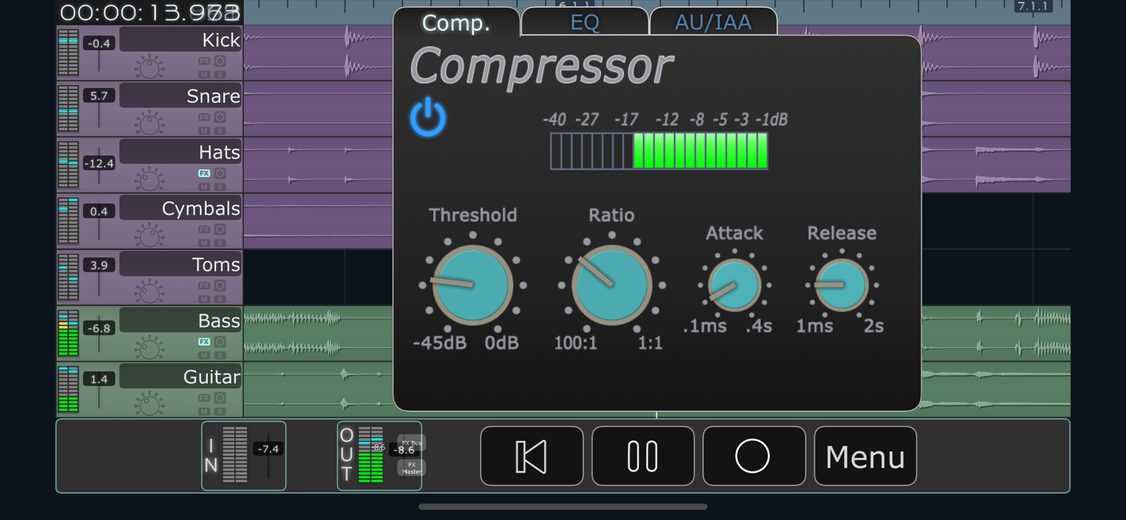Image resolution: width=1126 pixels, height=520 pixels.
Task: Arm recording on the Cymbals track
Action: coord(220,230)
